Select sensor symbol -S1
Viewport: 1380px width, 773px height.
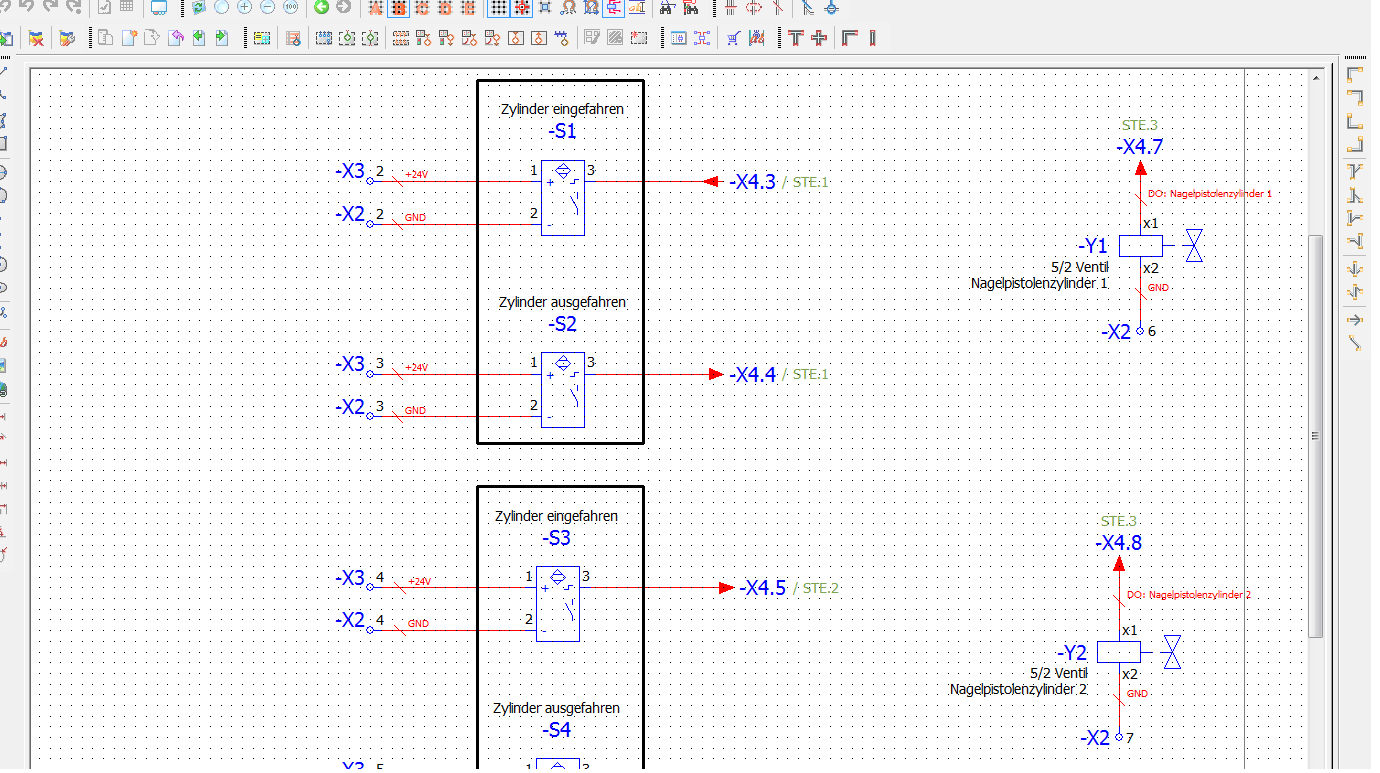563,198
